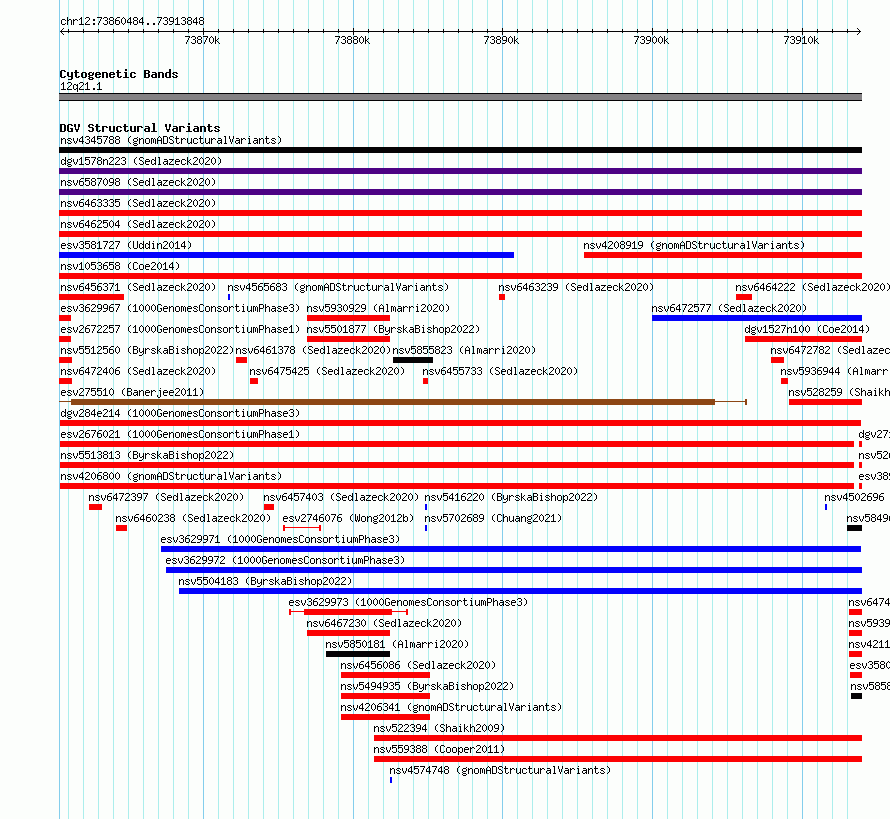Click nsv5494935 ByrskaBishop2022 label

[427, 686]
